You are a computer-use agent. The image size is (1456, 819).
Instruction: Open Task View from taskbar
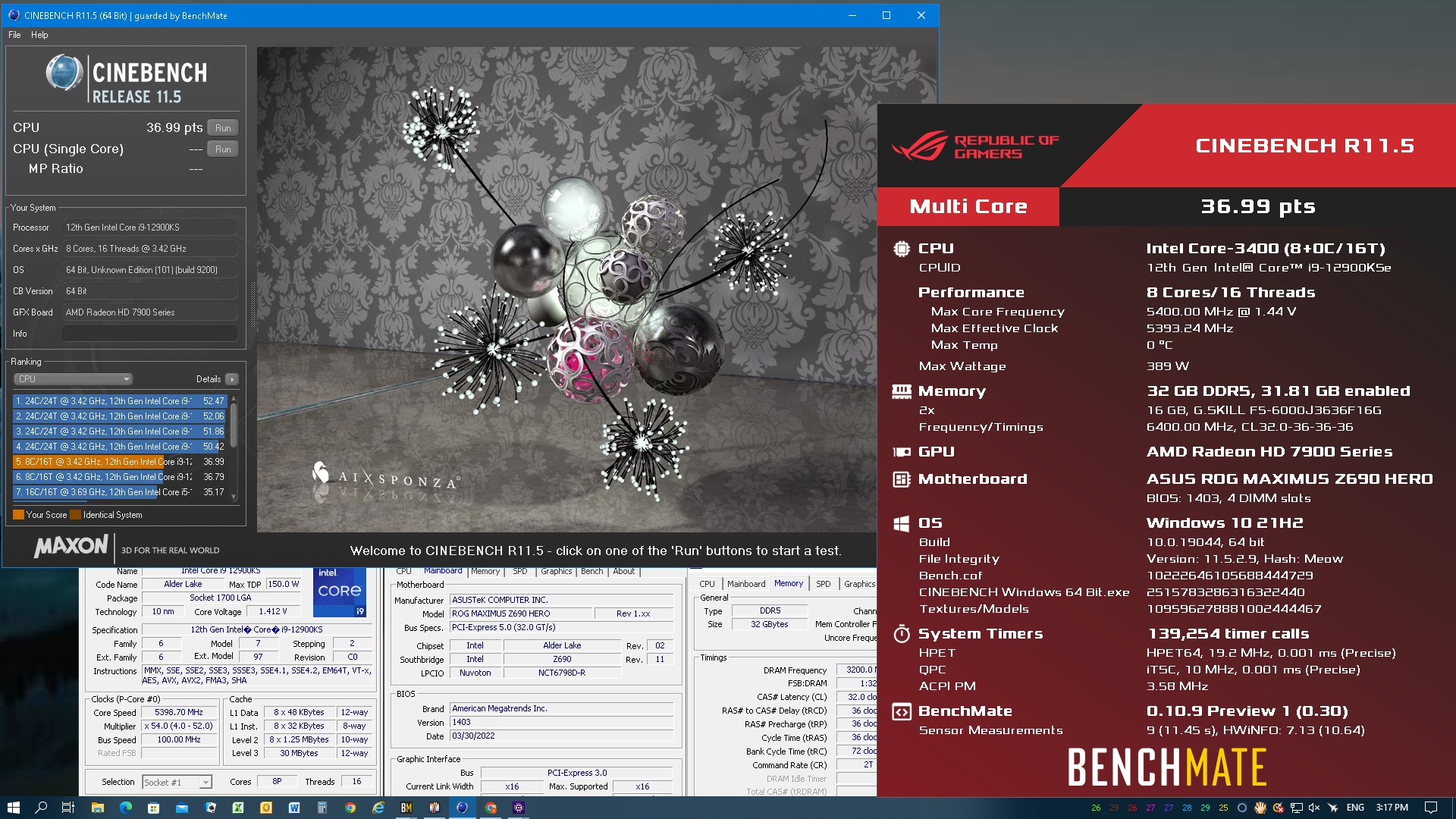68,808
